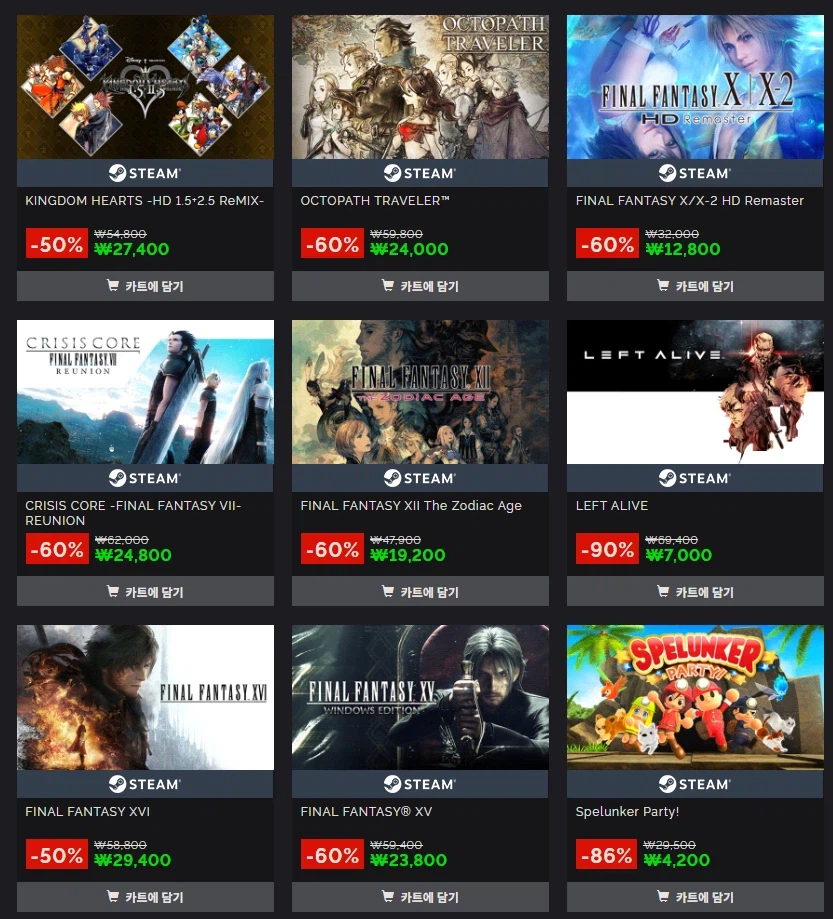This screenshot has width=833, height=919.
Task: Add Left Alive to cart
Action: click(x=695, y=591)
